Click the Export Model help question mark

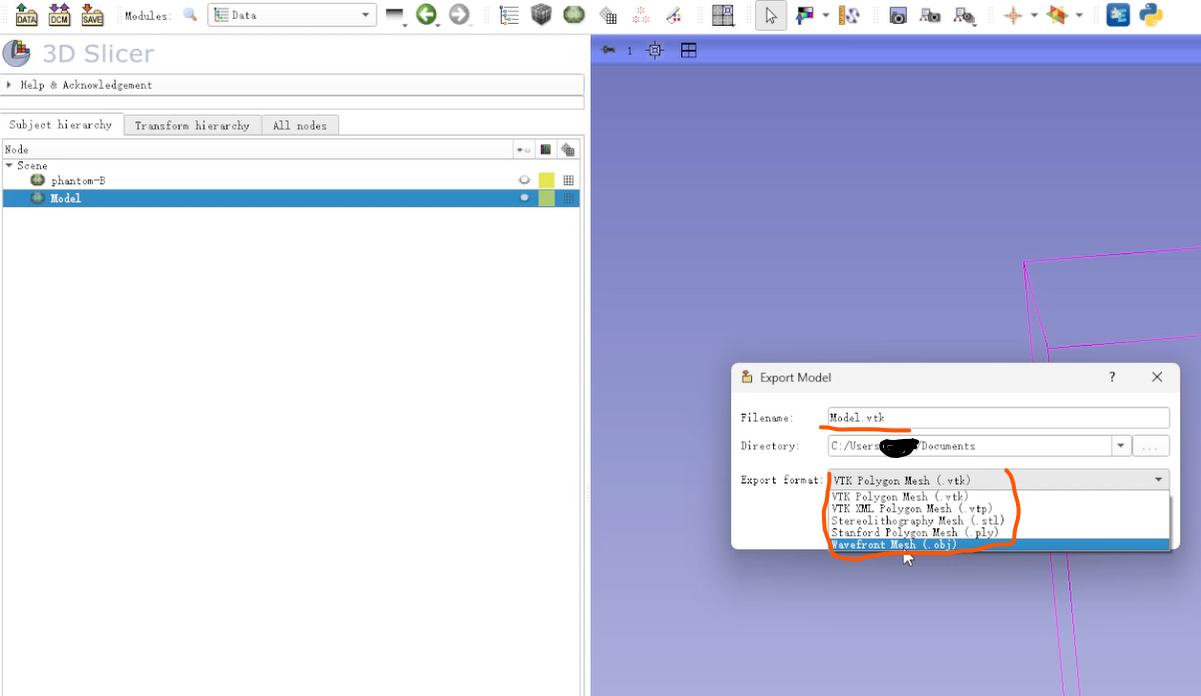[x=1112, y=377]
